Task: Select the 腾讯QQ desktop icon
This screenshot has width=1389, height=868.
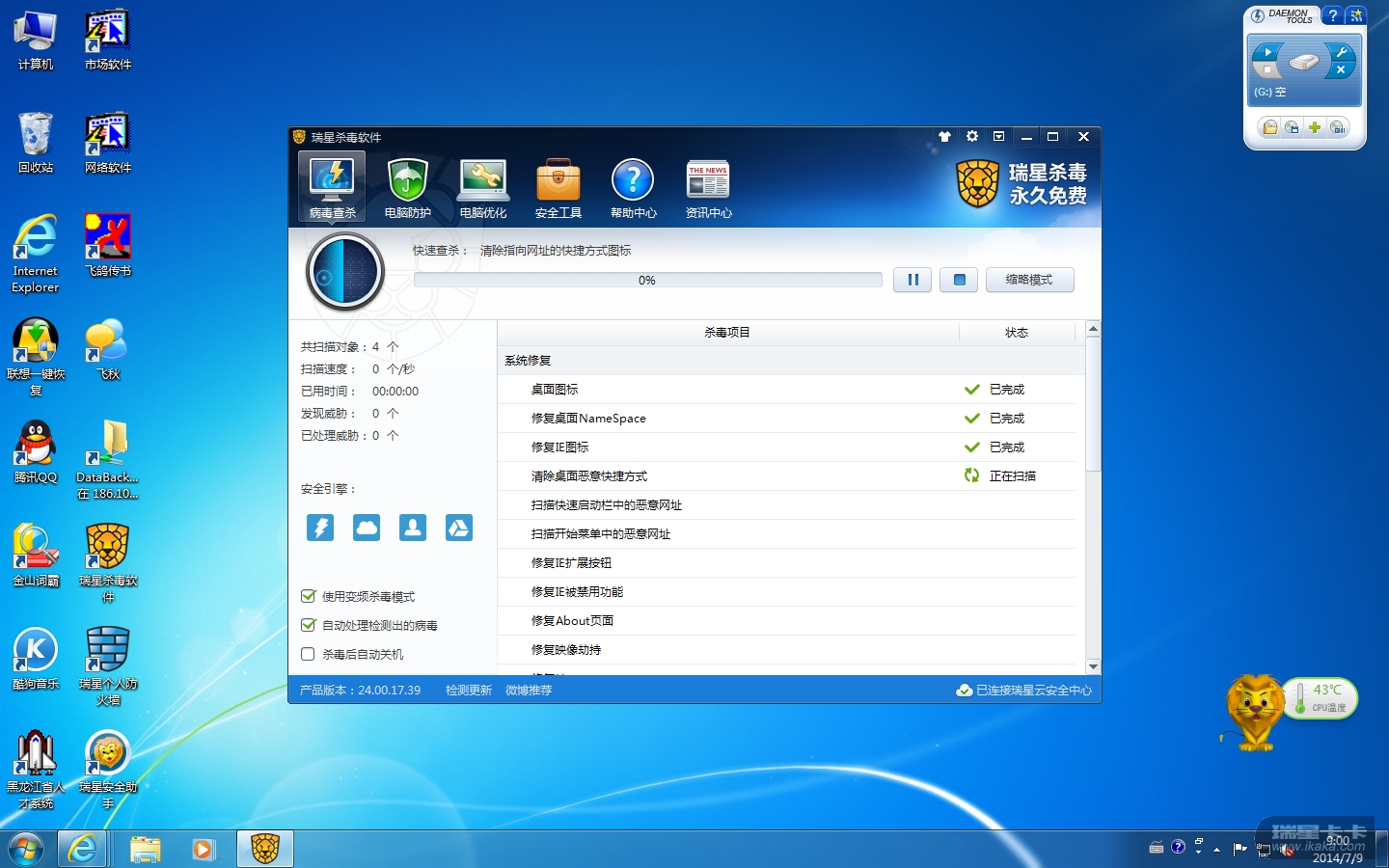Action: tap(36, 452)
